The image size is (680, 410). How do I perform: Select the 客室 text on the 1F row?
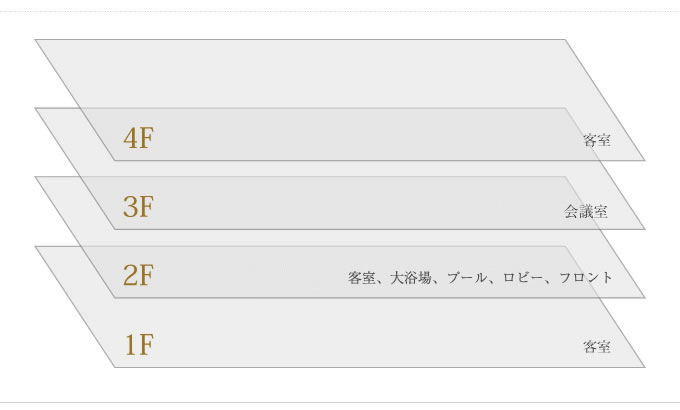coord(597,347)
